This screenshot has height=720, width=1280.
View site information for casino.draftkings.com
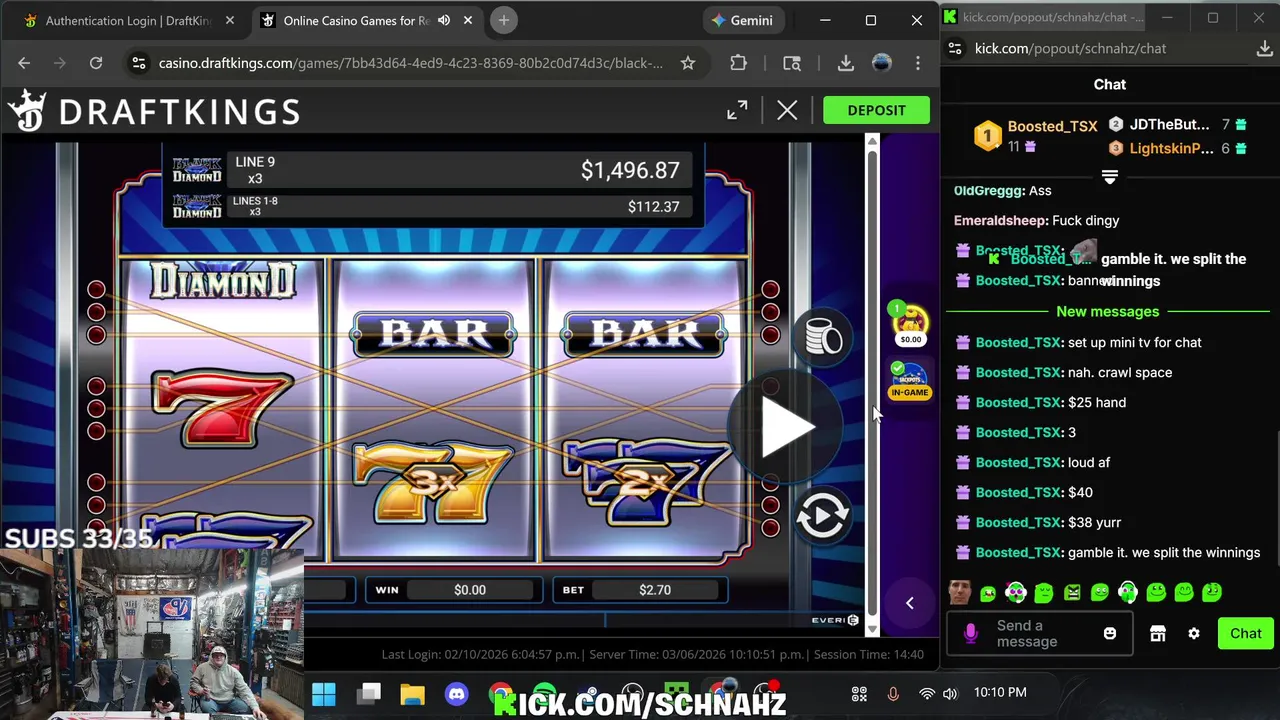click(139, 63)
